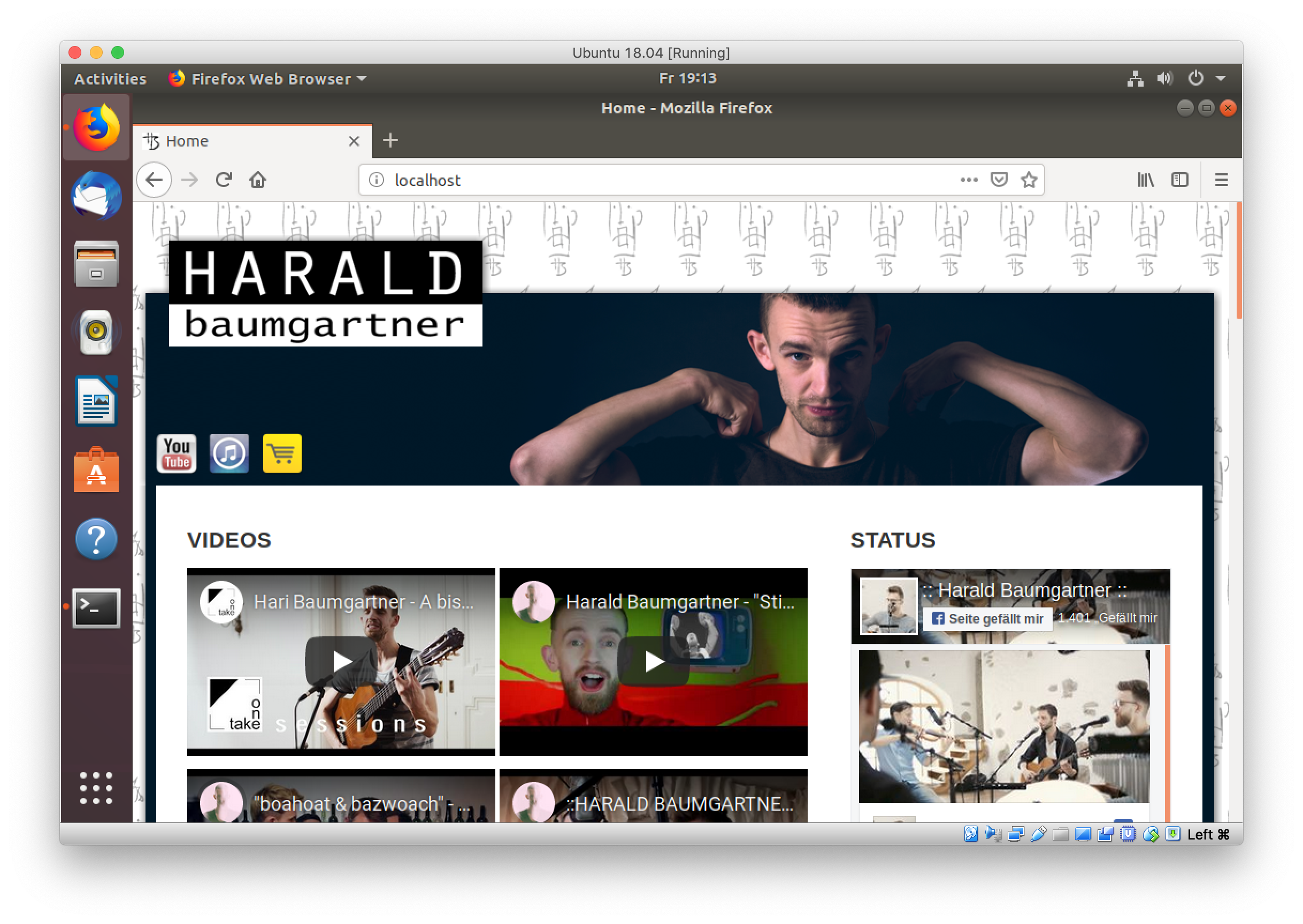Click the VirtualBox shared folders status icon
Screen dimensions: 1303x924
1060,834
